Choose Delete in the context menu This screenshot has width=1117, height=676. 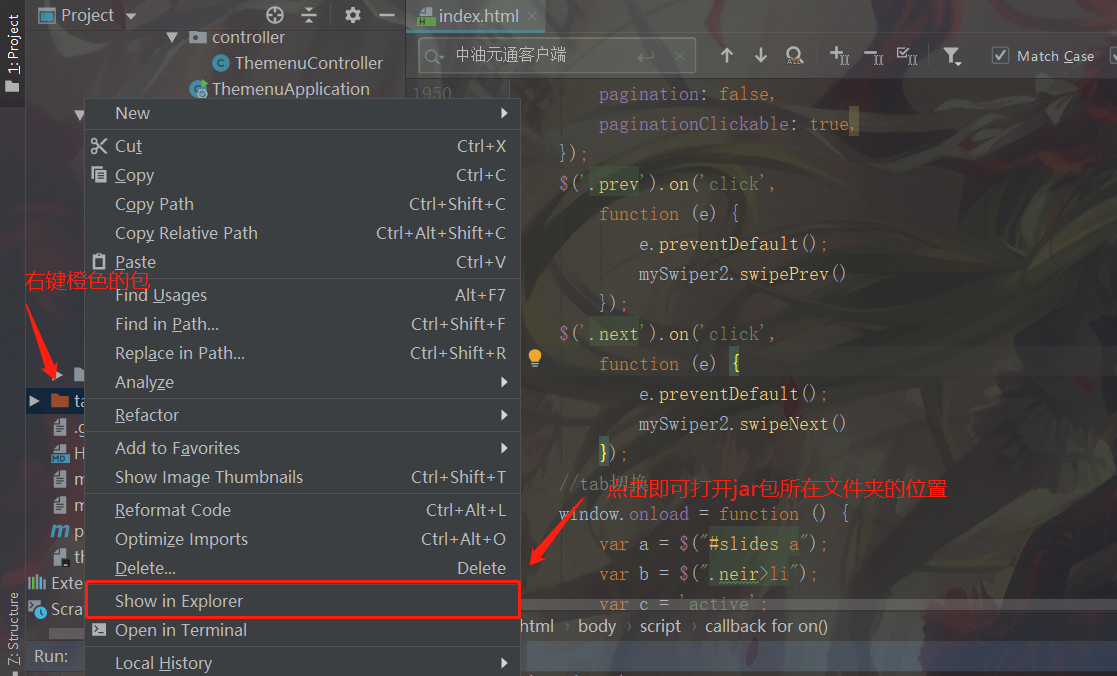point(303,568)
